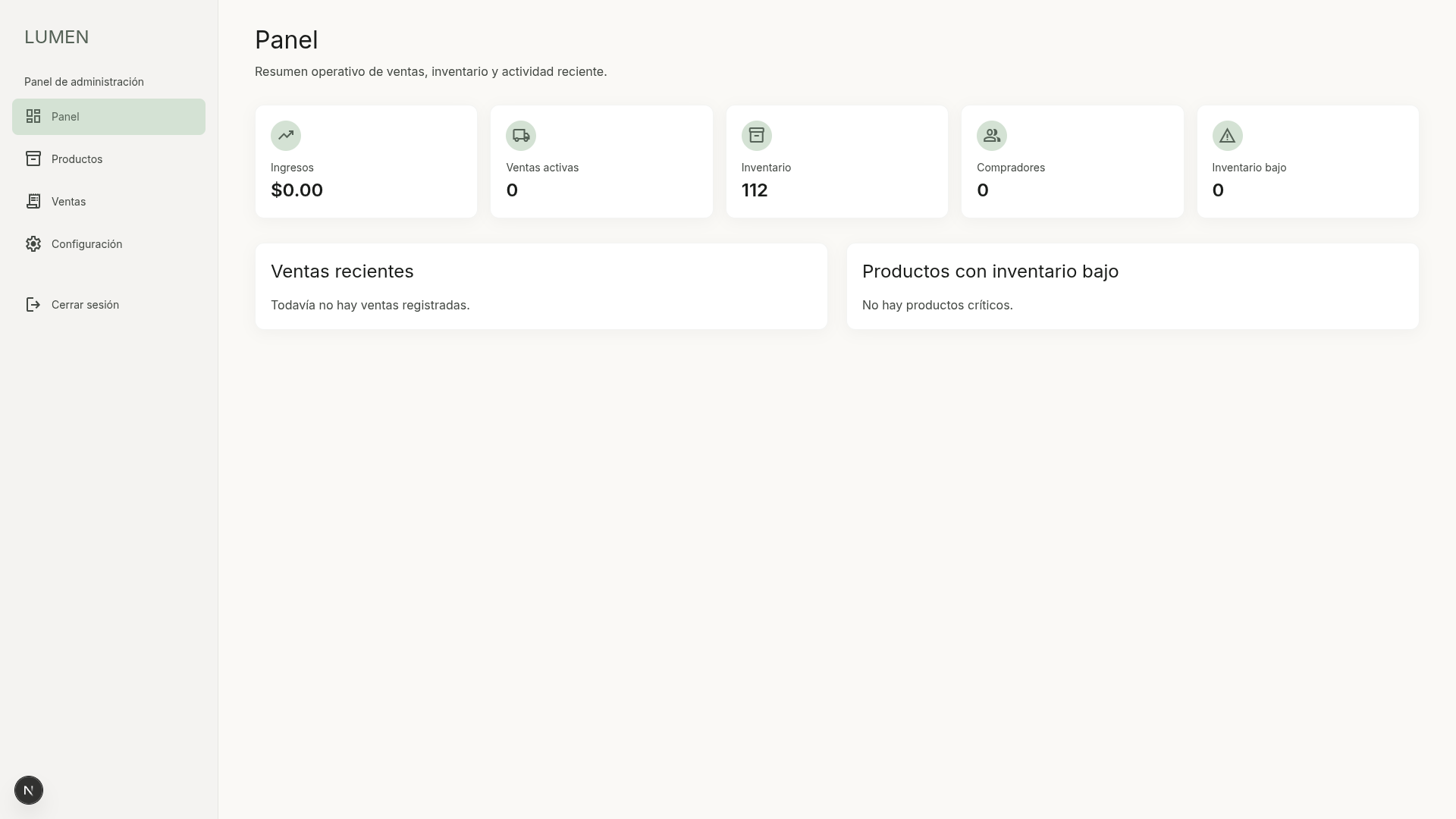
Task: Click the Ventas activas label
Action: click(x=542, y=168)
